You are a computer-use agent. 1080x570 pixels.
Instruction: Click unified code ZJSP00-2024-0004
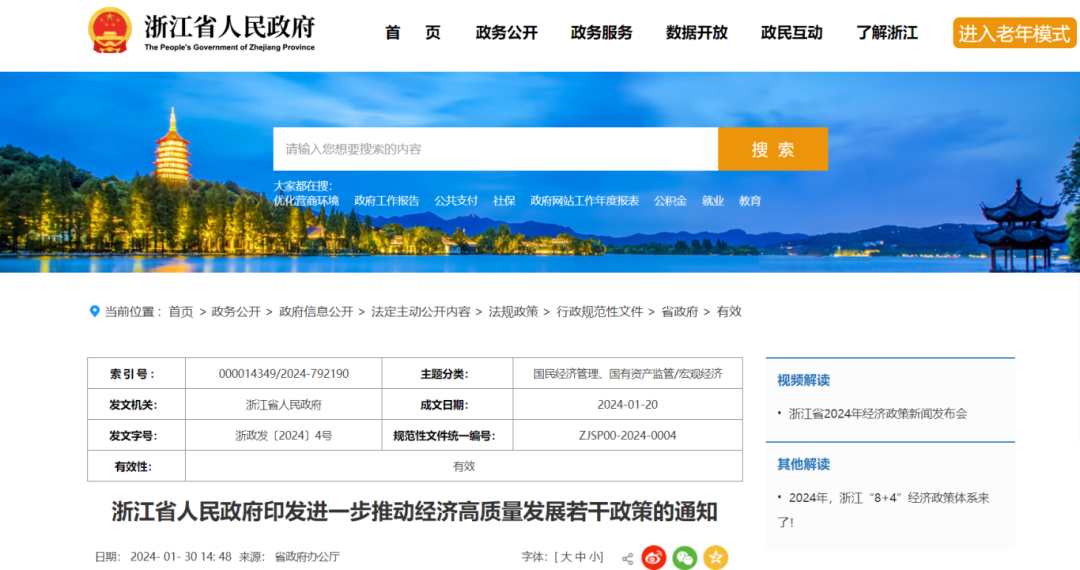click(x=627, y=435)
